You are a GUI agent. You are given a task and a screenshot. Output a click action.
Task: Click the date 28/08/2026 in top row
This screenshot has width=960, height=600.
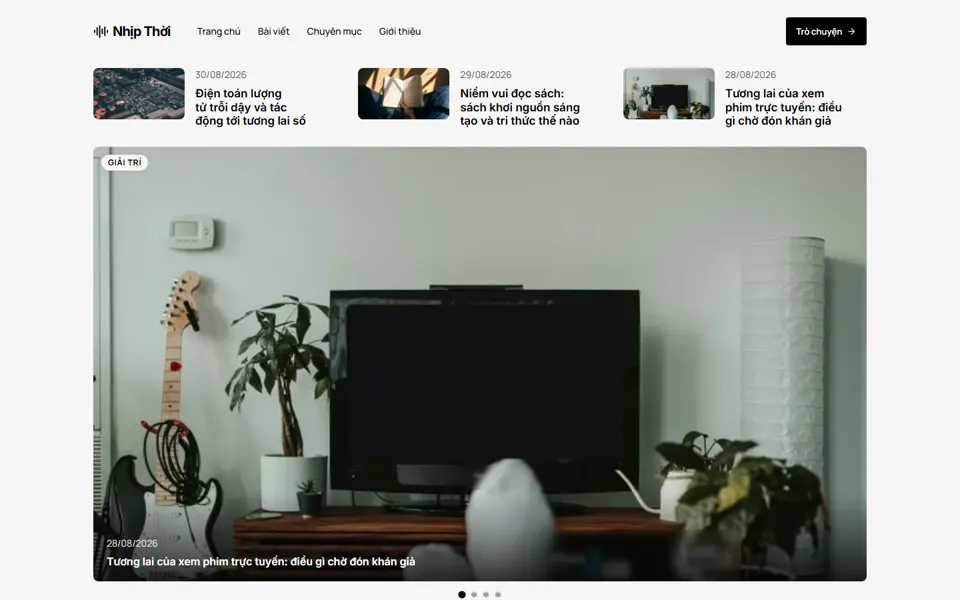click(x=751, y=75)
